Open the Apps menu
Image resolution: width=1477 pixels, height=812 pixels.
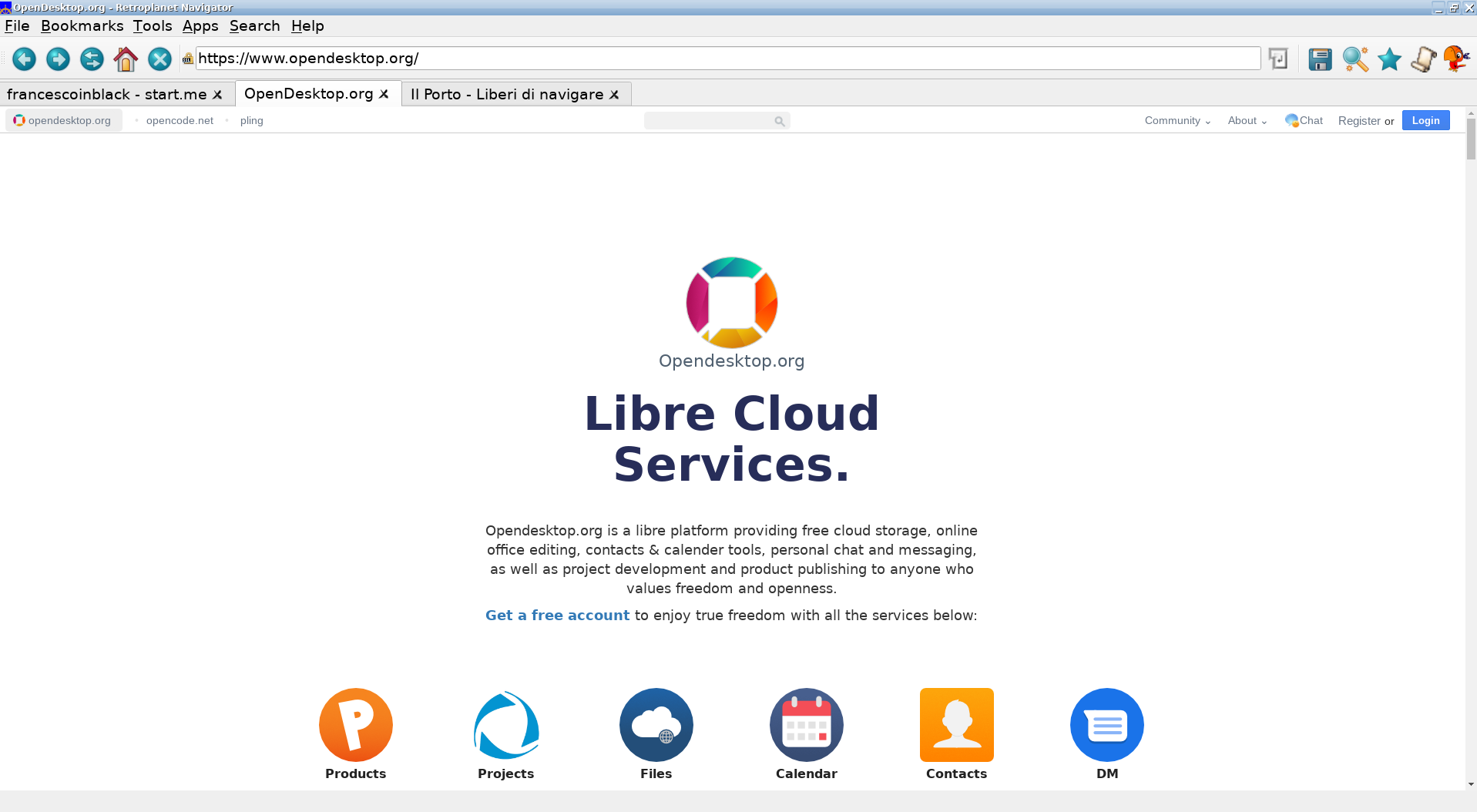click(x=200, y=25)
